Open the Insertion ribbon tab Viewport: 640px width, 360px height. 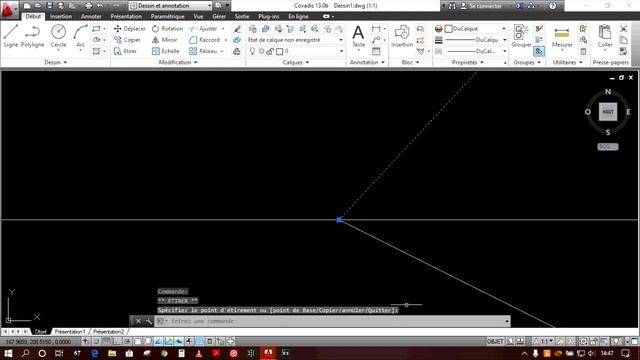(61, 16)
